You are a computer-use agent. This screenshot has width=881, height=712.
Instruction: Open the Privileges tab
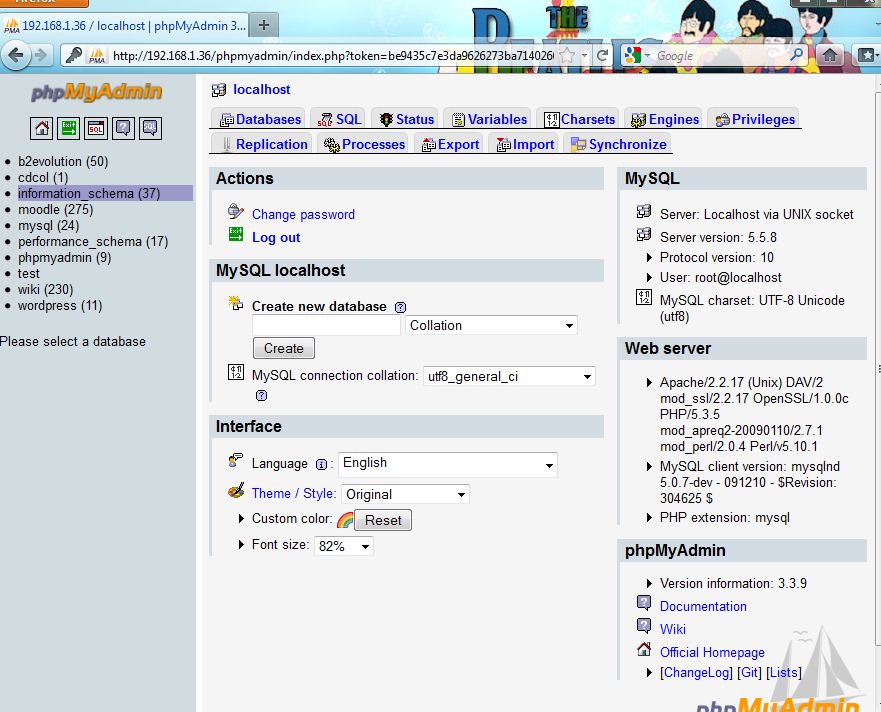pos(755,119)
